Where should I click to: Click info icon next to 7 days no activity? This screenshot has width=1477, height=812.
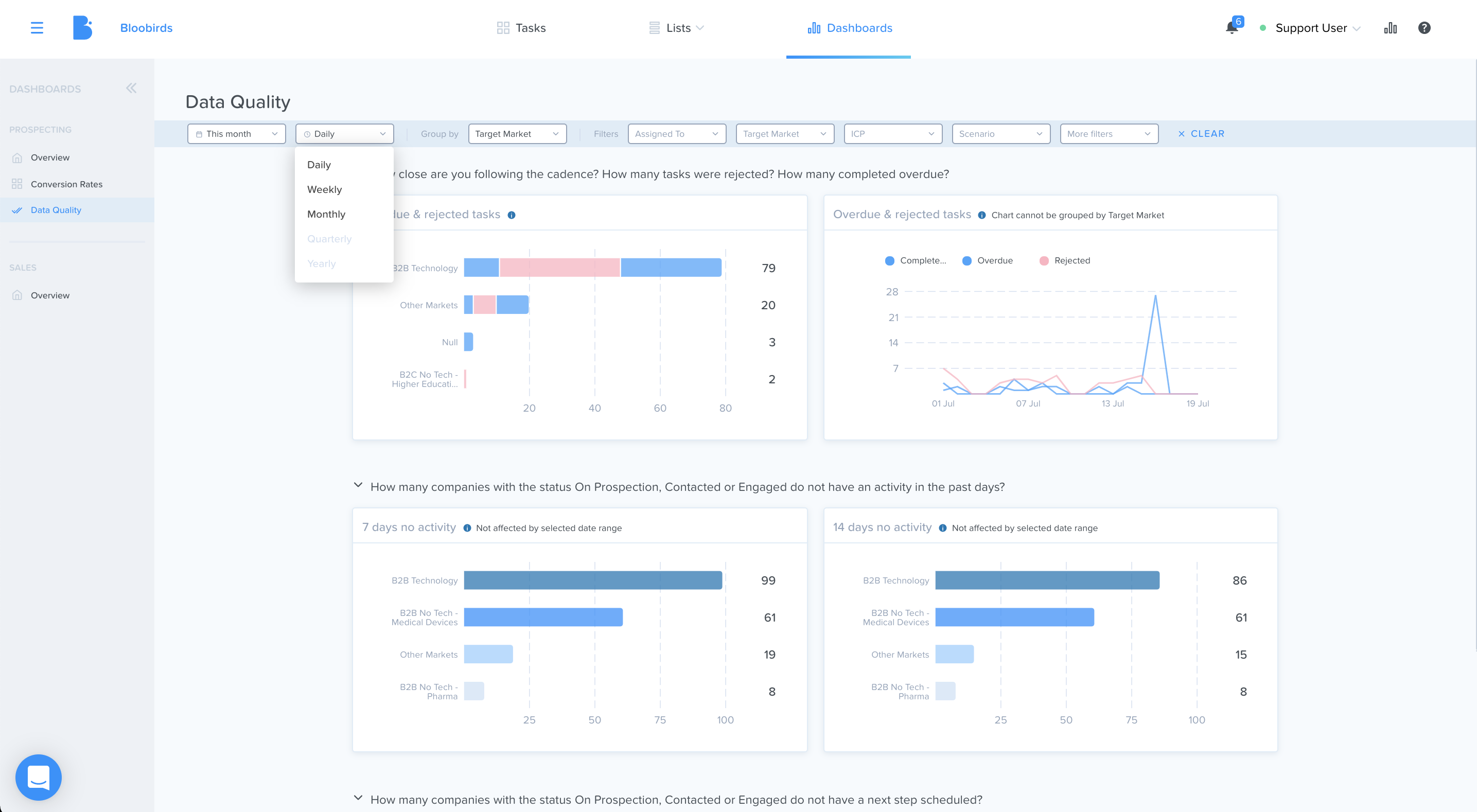click(467, 528)
